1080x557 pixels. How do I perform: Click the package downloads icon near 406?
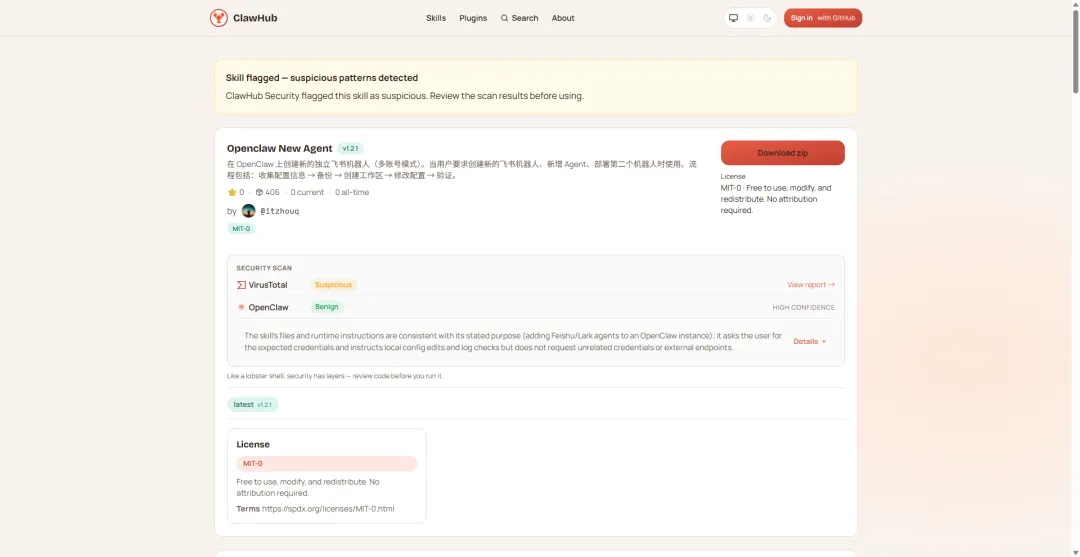pos(259,192)
